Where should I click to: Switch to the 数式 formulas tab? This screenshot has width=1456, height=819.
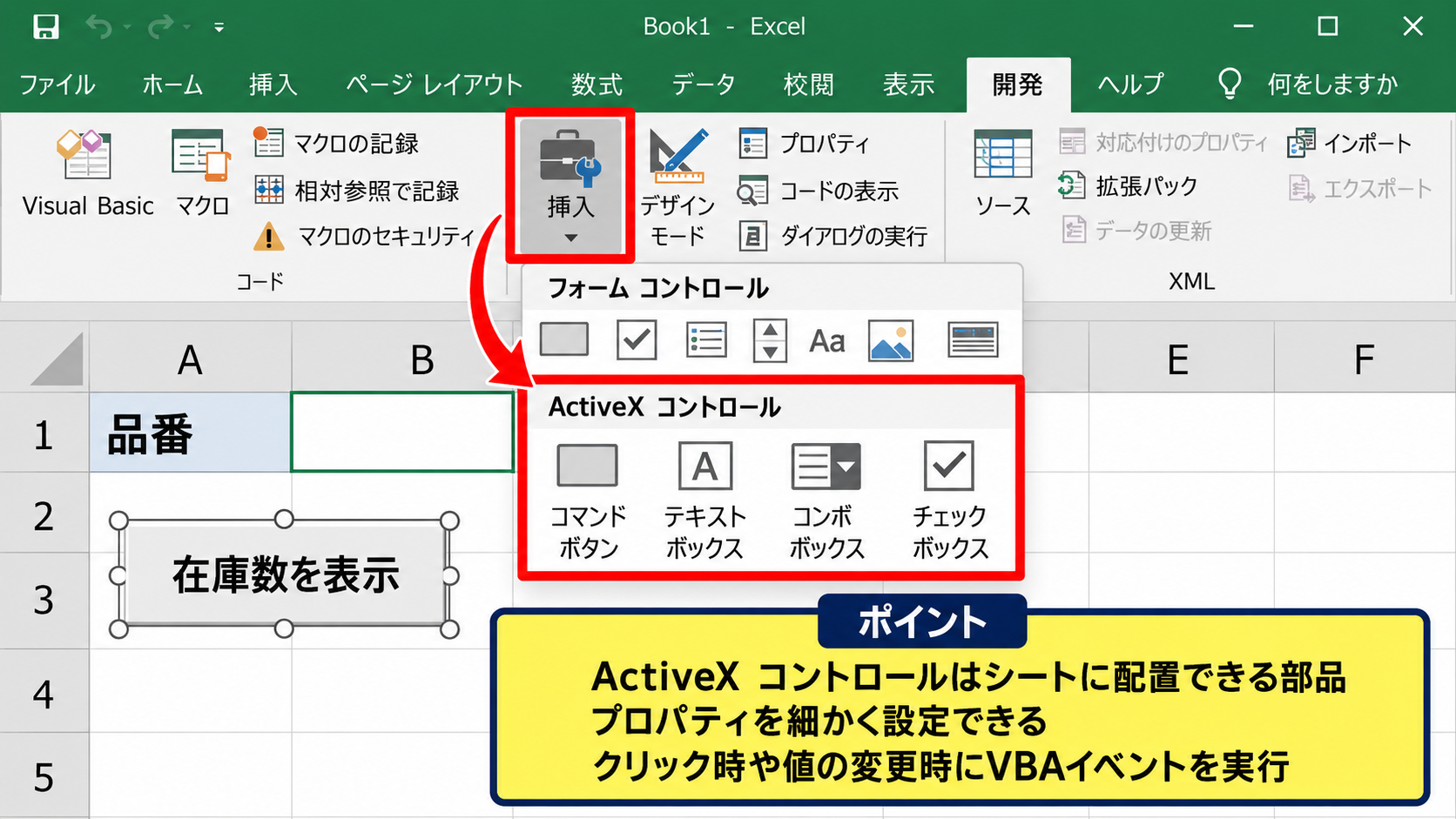pyautogui.click(x=597, y=84)
